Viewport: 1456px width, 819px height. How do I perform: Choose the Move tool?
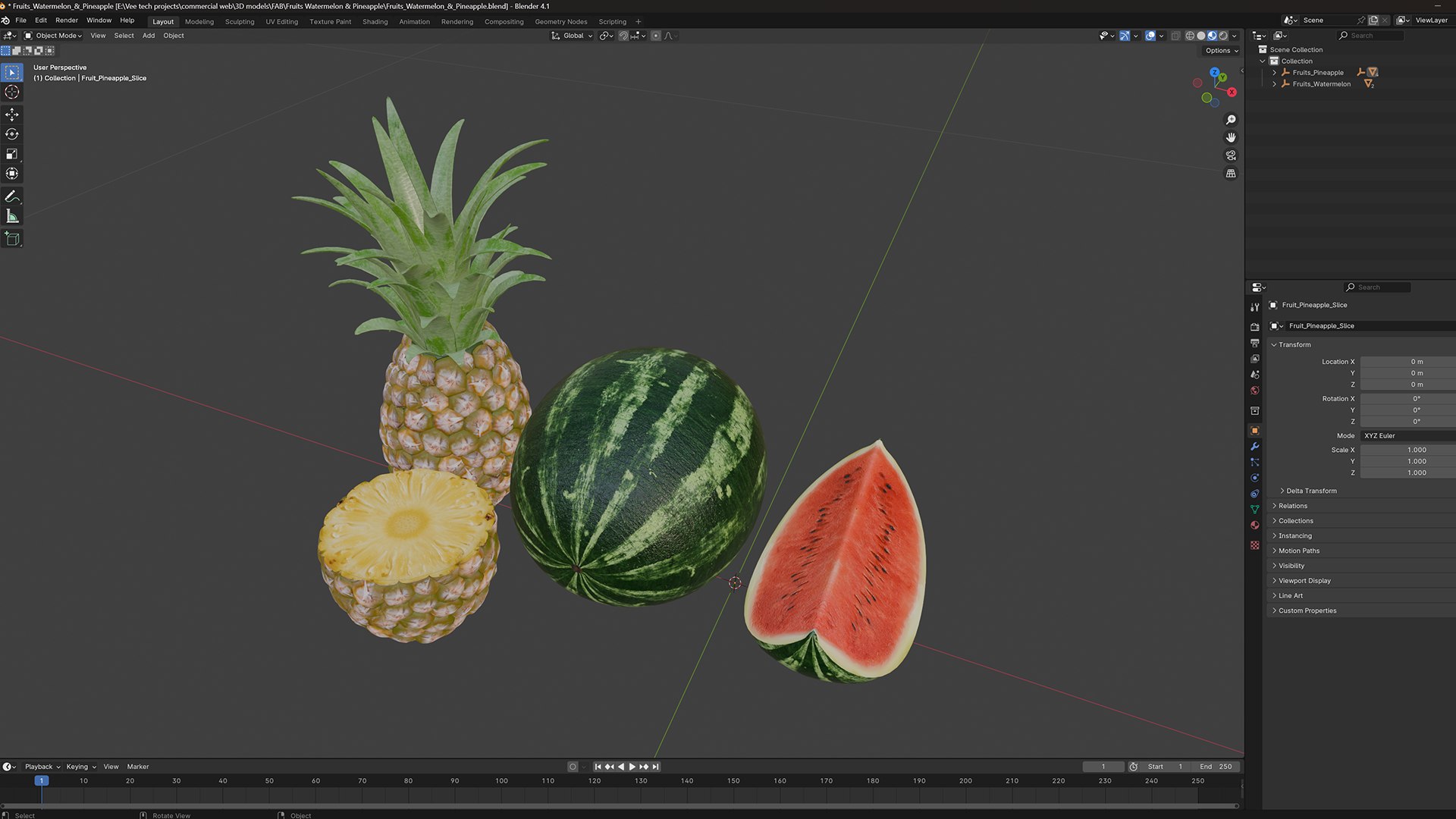[12, 115]
